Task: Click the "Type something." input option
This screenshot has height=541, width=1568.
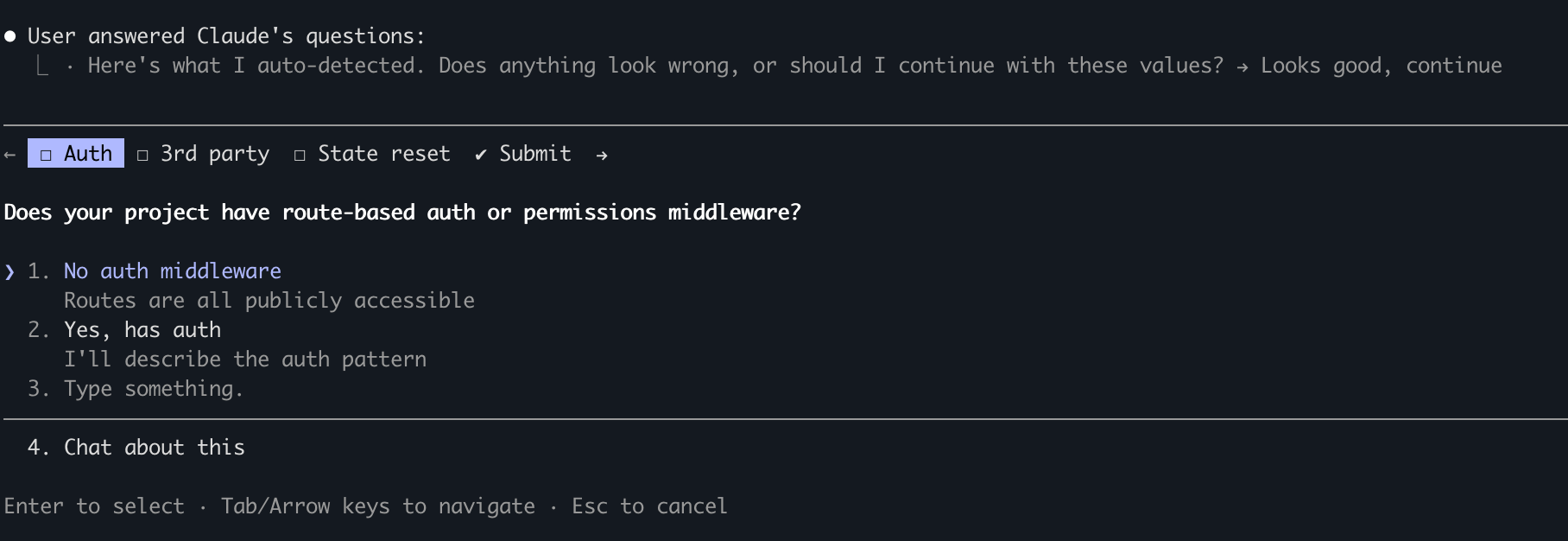Action: (x=153, y=389)
